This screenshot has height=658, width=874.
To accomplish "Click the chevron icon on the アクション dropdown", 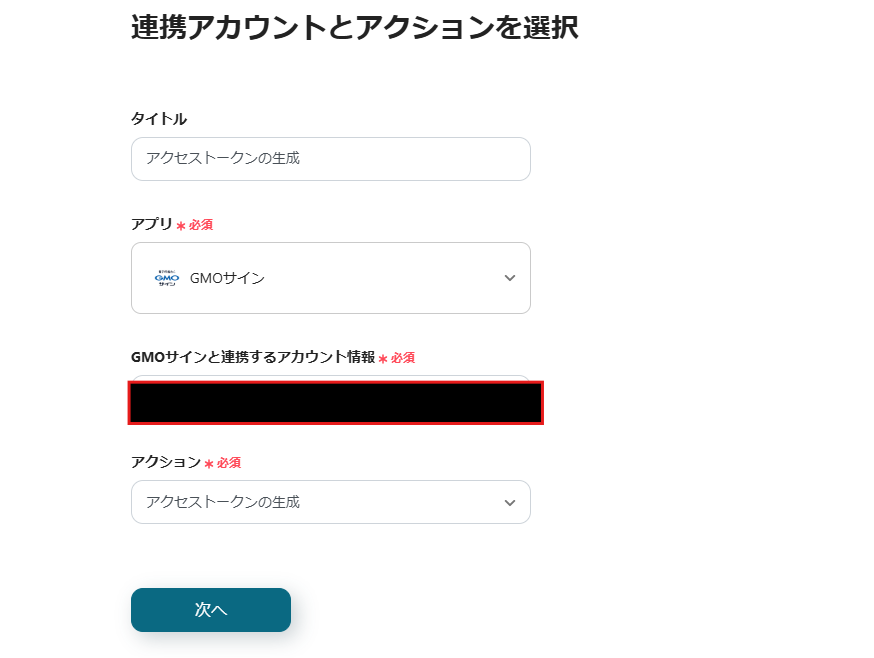I will [509, 502].
